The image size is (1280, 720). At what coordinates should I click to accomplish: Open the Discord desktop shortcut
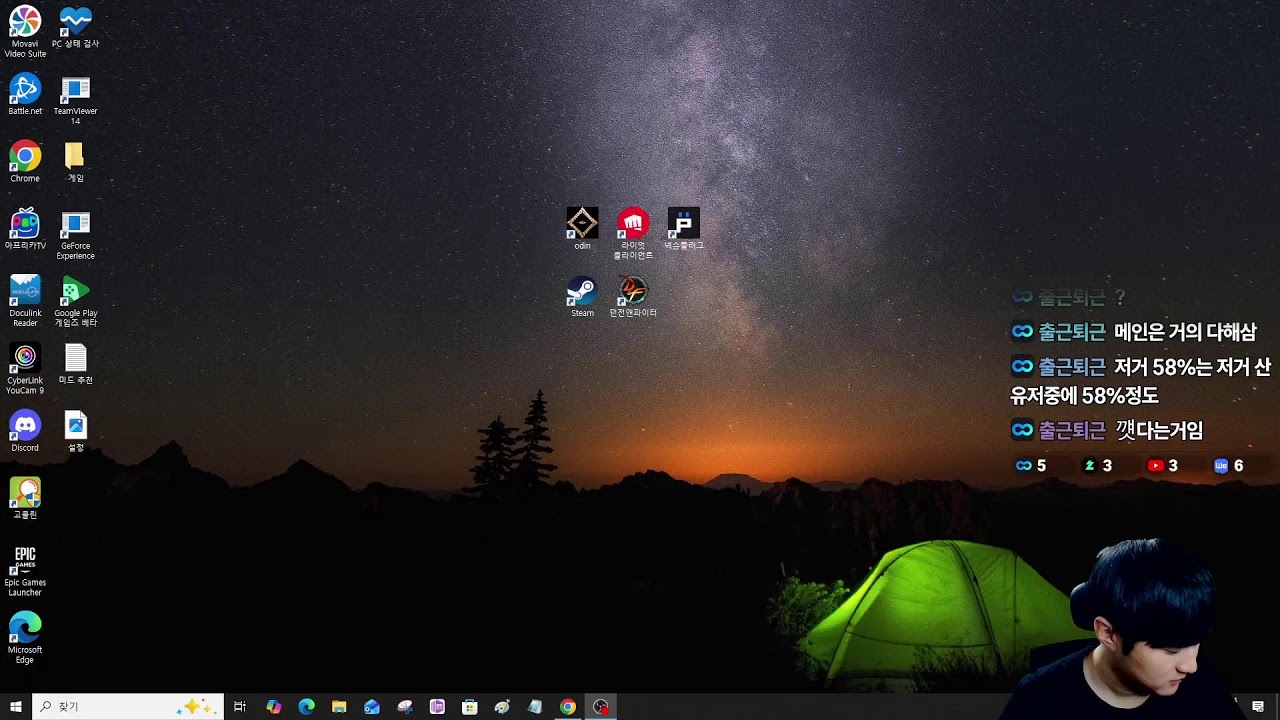point(25,431)
